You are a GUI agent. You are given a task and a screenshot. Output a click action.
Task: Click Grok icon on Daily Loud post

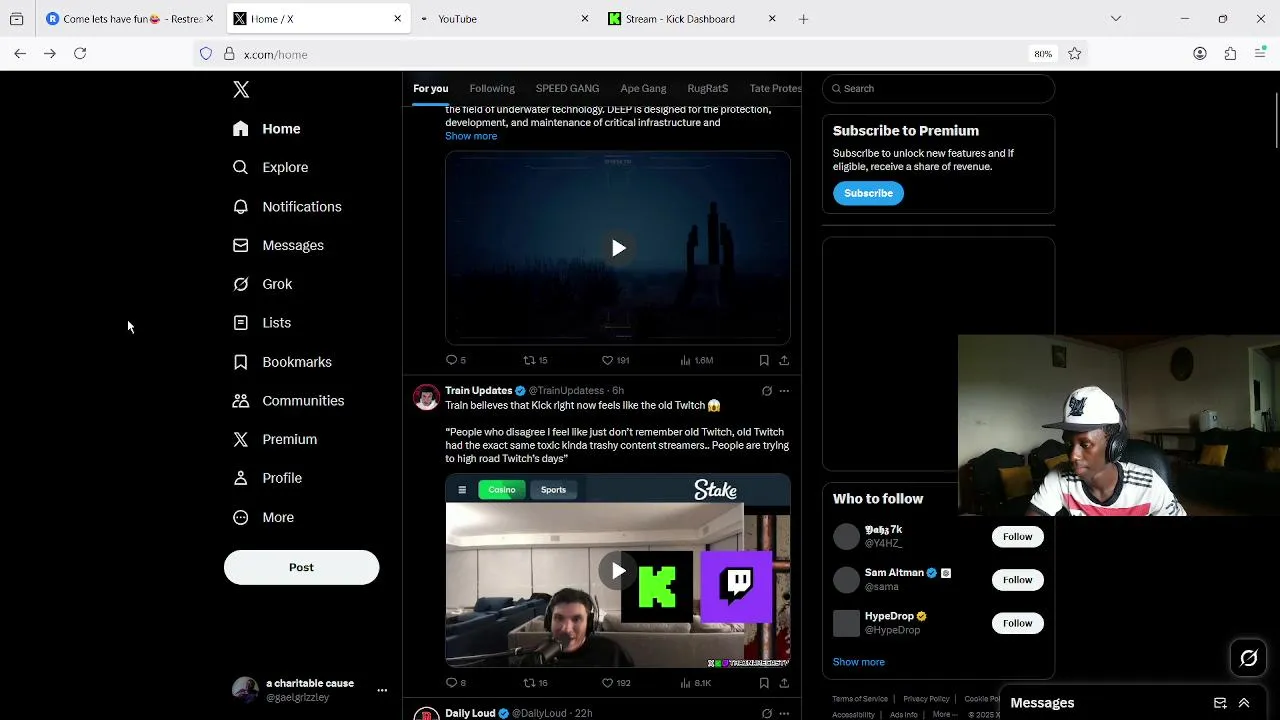tap(767, 714)
